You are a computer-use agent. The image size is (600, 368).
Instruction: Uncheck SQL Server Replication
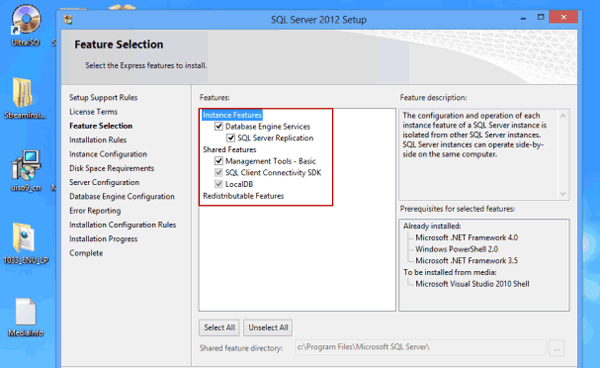tap(230, 138)
